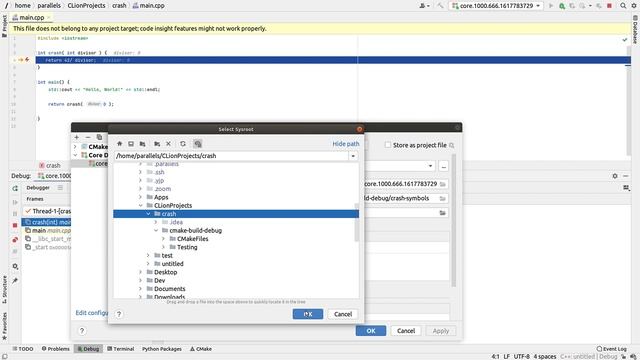
Task: Click the project directory toolbar icon
Action: (142, 144)
